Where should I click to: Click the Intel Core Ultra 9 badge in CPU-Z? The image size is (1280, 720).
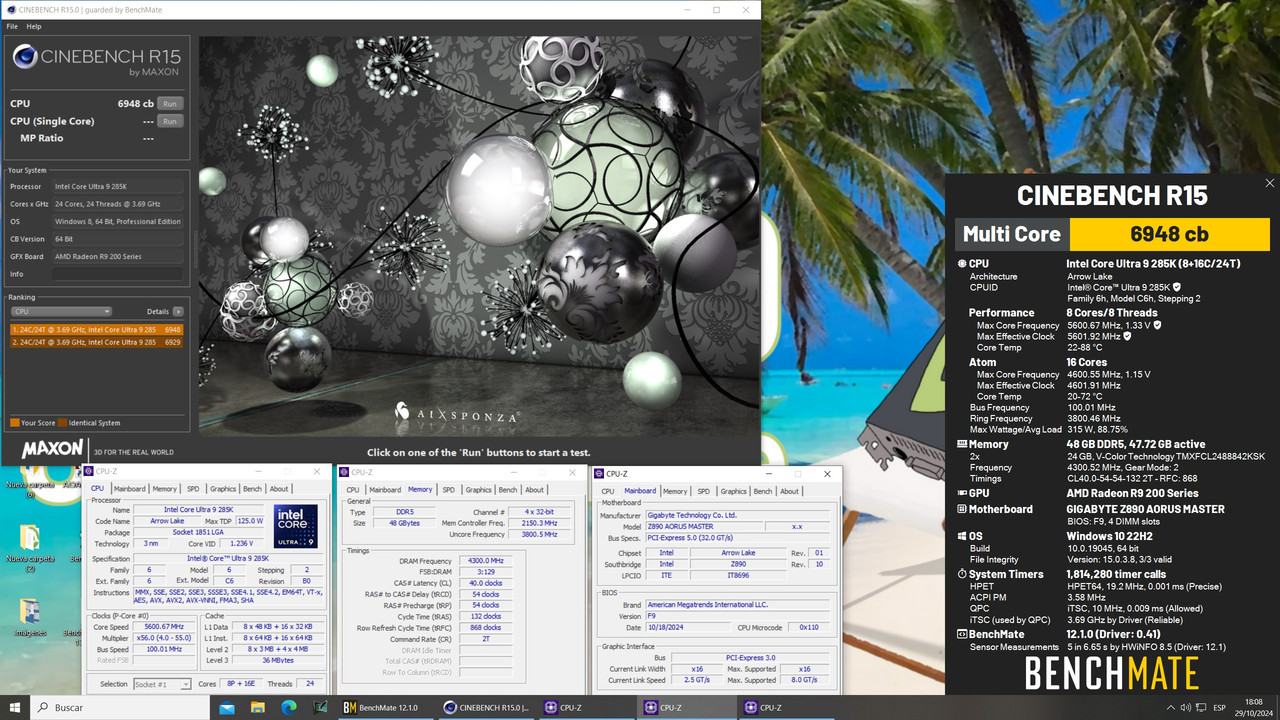pyautogui.click(x=295, y=526)
